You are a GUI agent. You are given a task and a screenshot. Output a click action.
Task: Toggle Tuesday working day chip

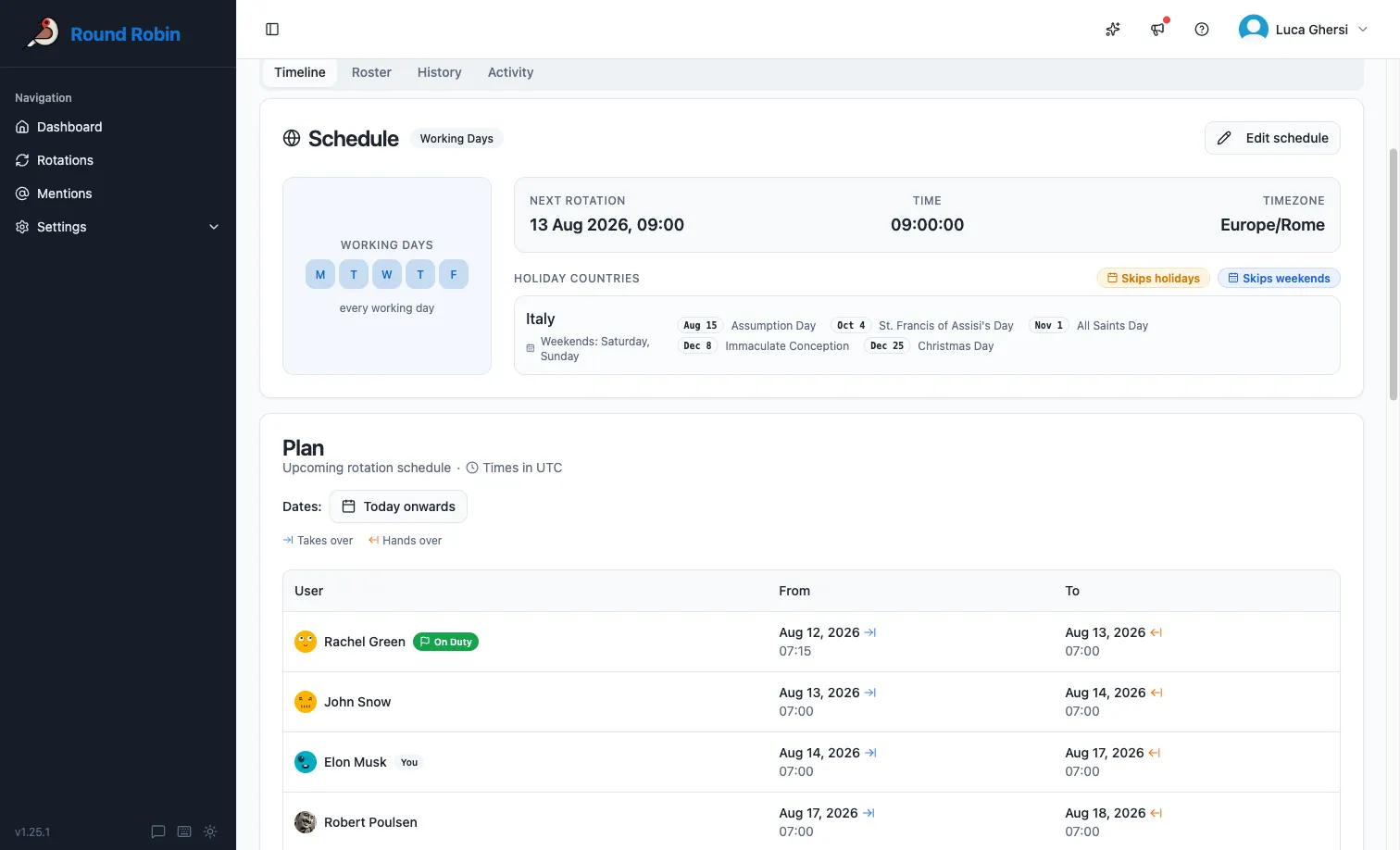[x=354, y=274]
